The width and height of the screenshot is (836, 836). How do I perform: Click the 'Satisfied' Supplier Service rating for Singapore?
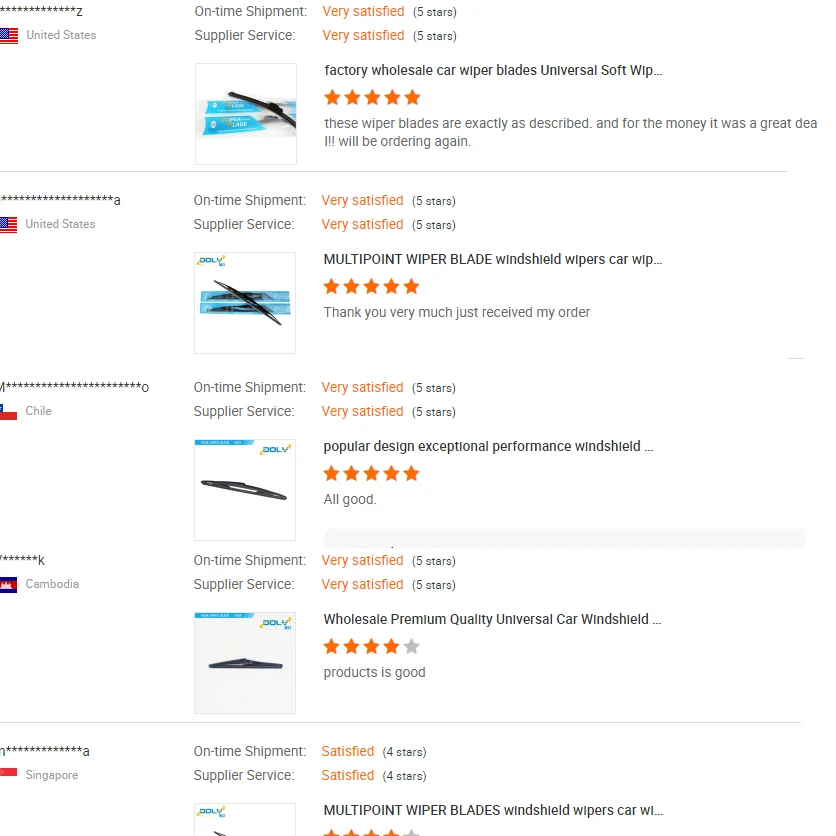point(348,775)
